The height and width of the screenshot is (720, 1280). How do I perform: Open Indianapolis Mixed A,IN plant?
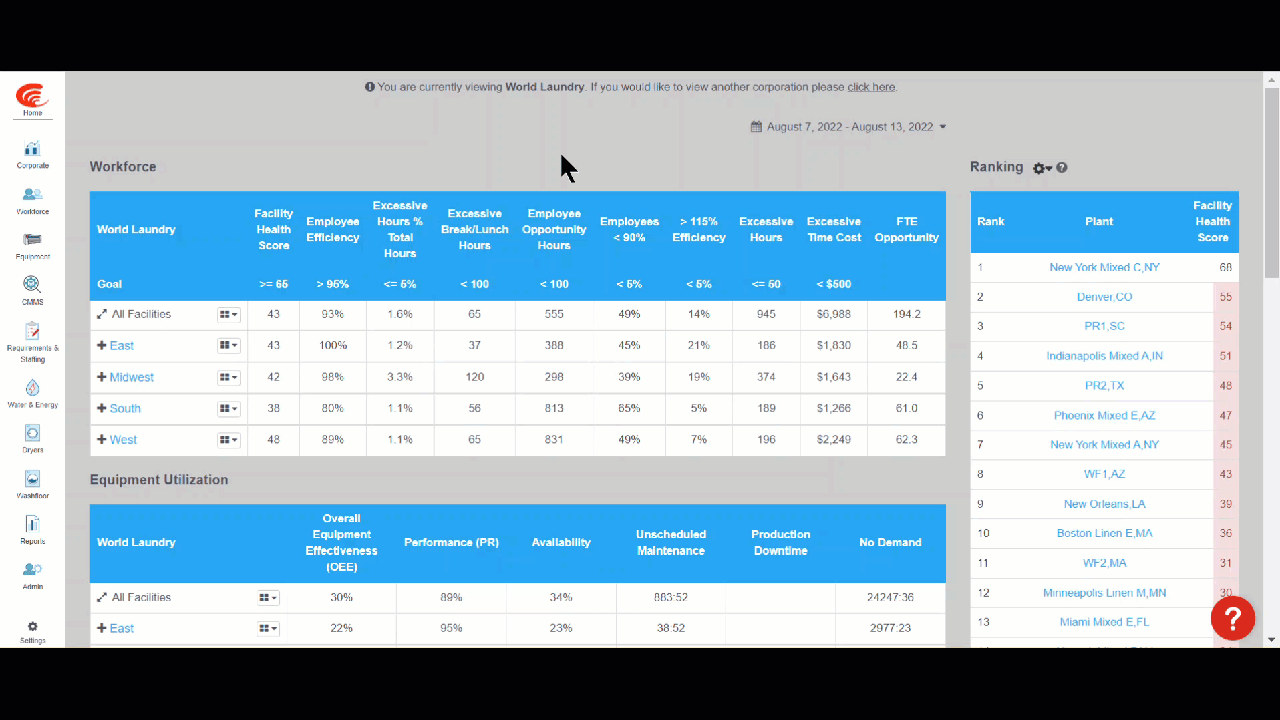point(1104,356)
